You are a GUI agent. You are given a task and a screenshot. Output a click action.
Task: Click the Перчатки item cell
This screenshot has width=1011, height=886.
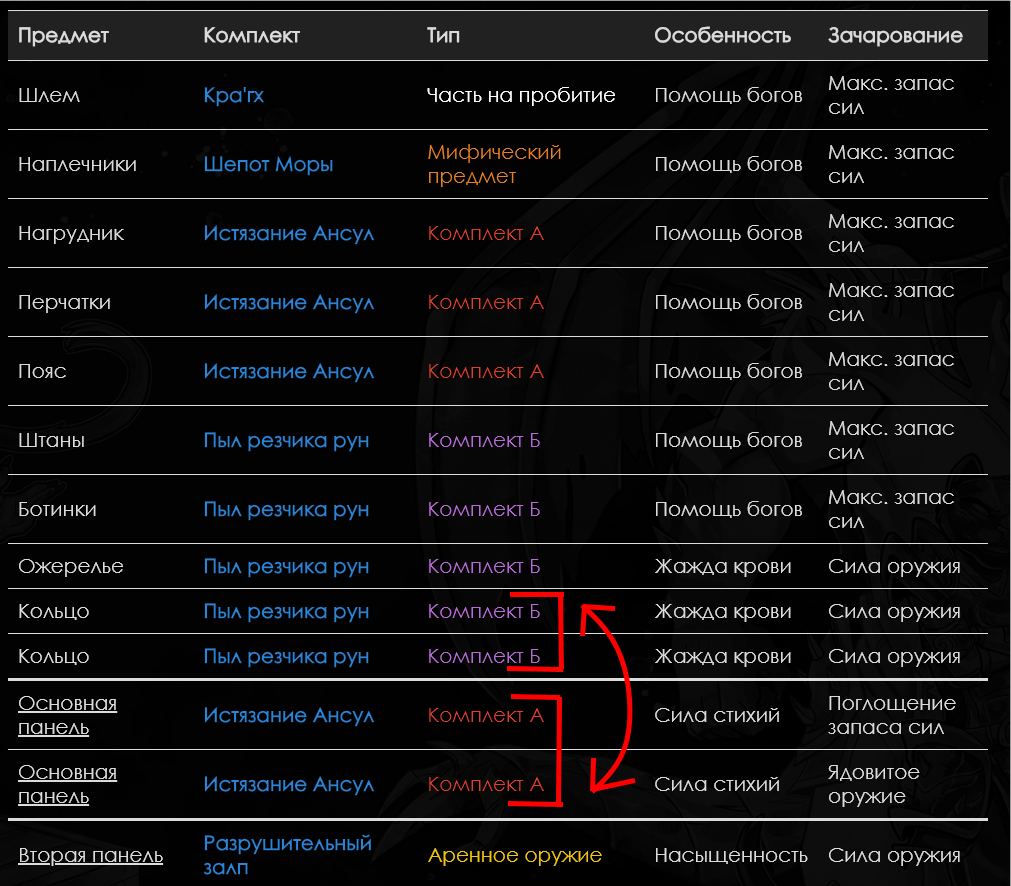64,302
